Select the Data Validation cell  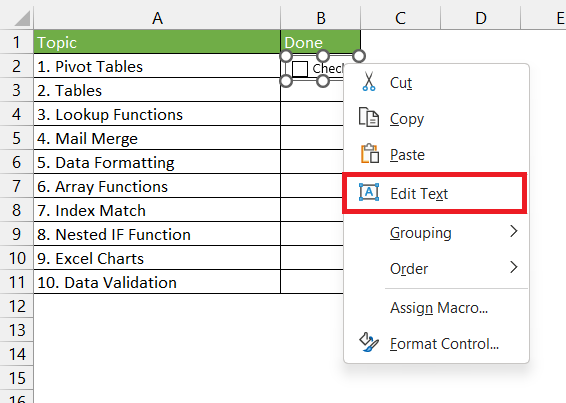click(x=157, y=282)
